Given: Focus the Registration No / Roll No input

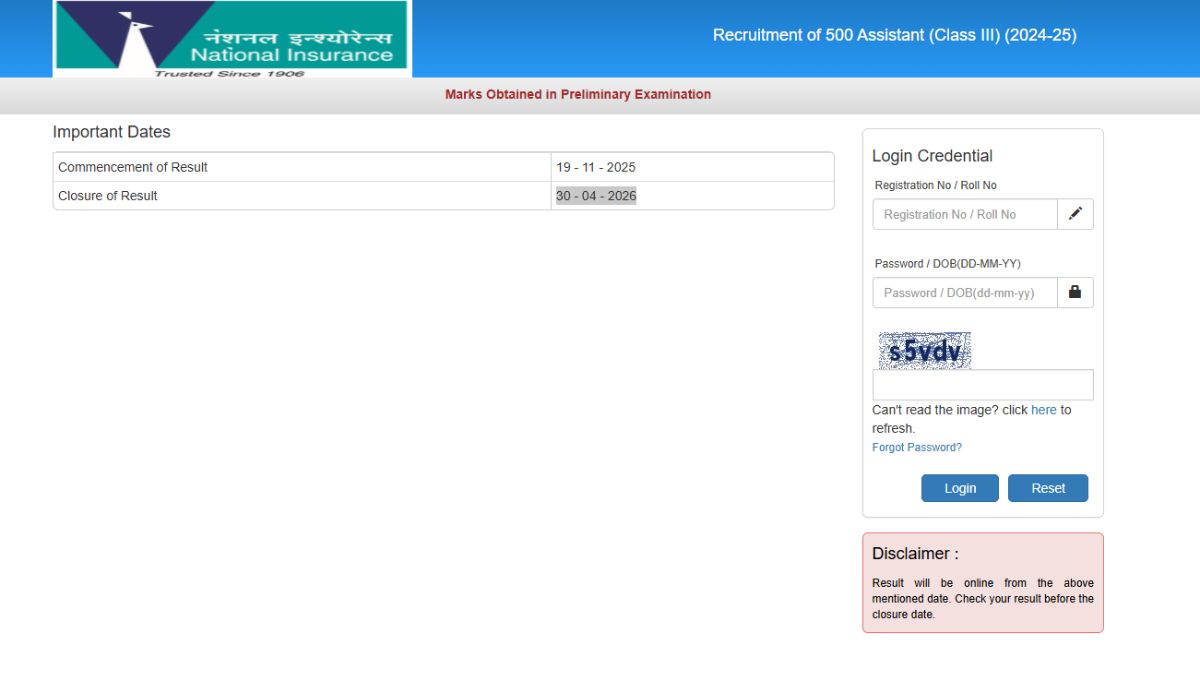Looking at the screenshot, I should (965, 214).
